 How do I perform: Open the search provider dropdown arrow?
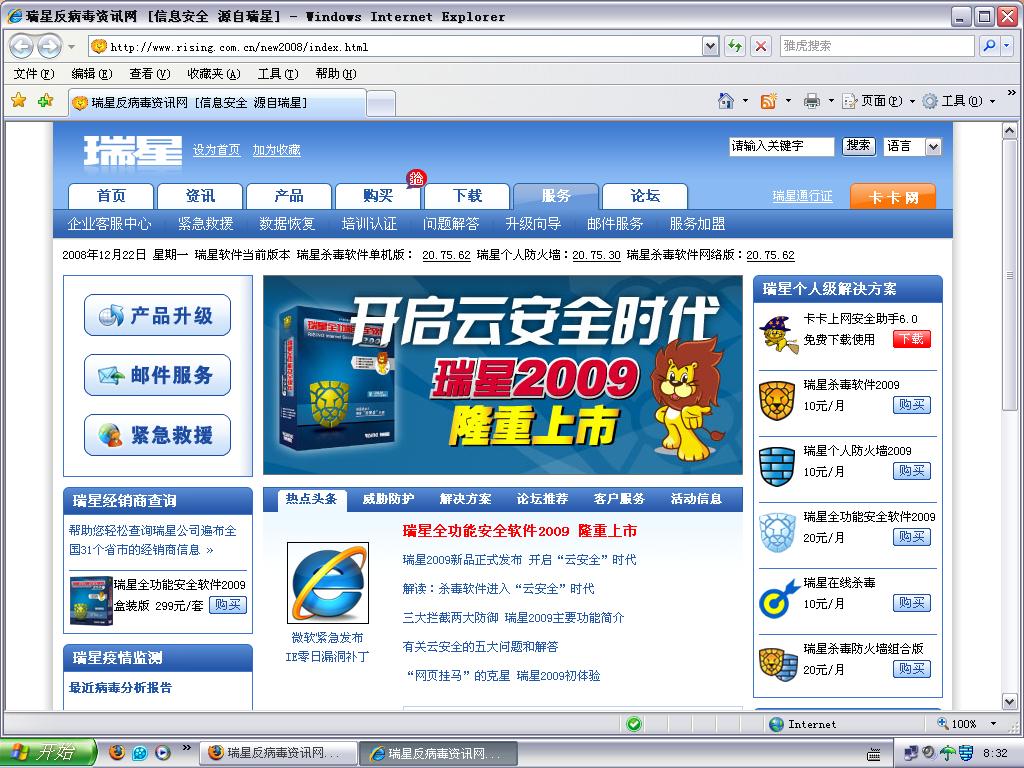1007,46
